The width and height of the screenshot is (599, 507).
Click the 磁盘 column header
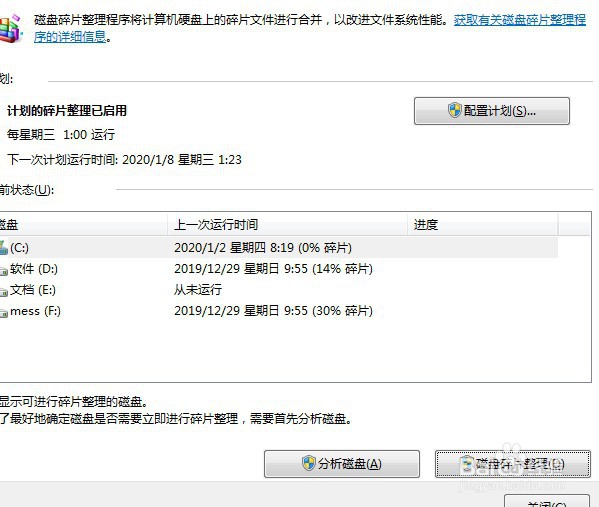tap(83, 225)
